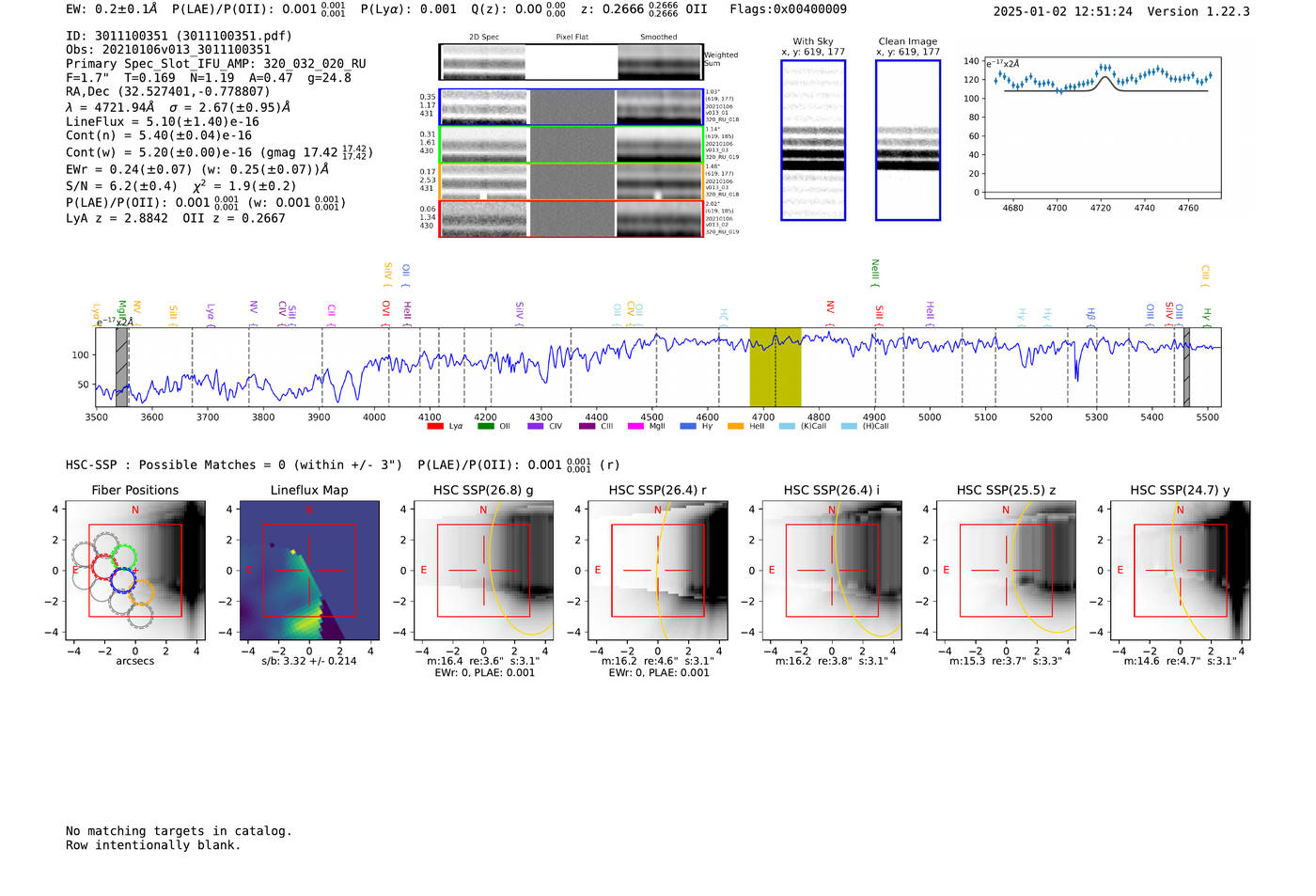
Task: Click the LyA z = 2.8842 value
Action: (x=117, y=218)
